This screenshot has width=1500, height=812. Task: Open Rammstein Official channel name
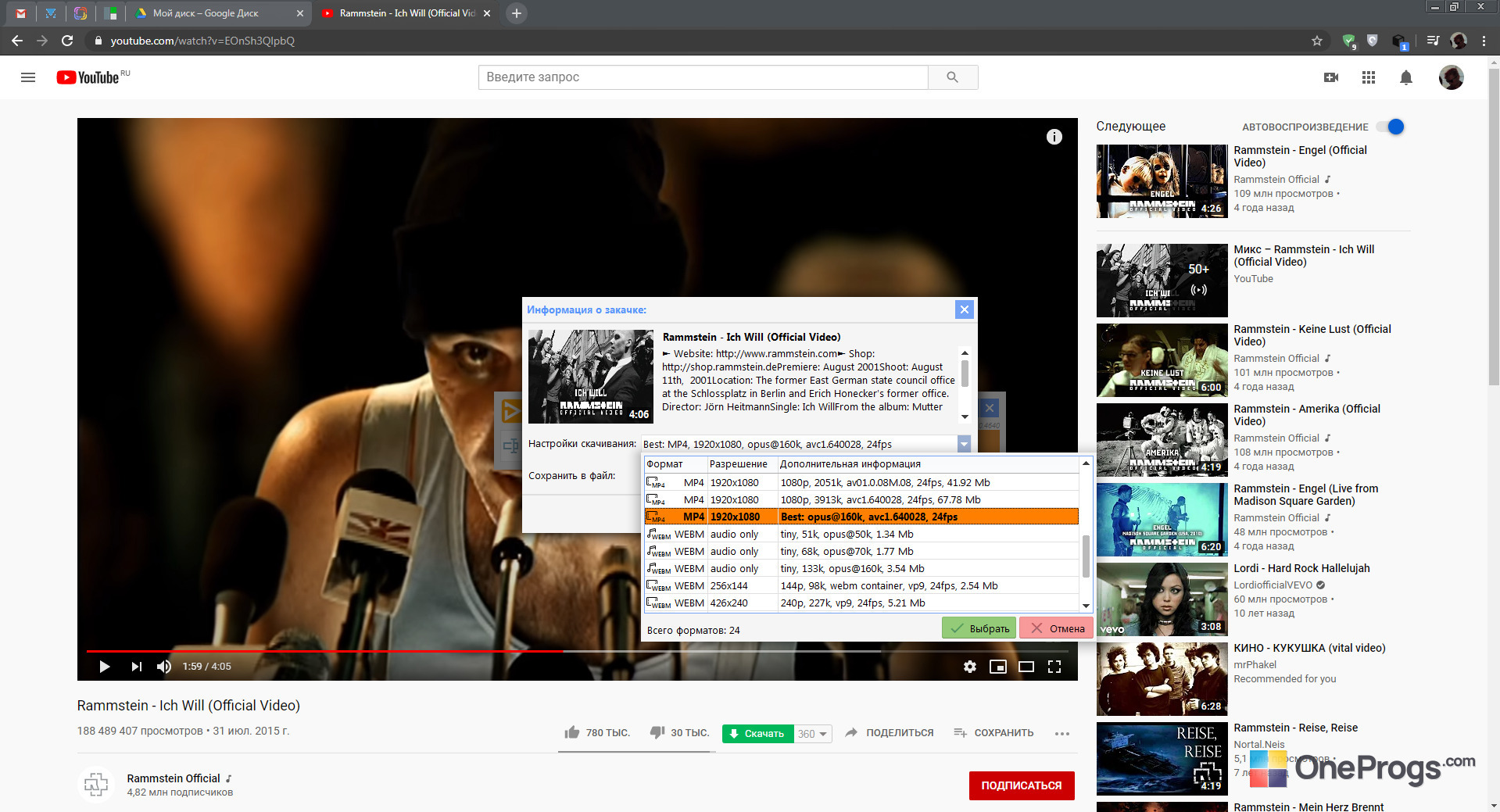(x=174, y=778)
